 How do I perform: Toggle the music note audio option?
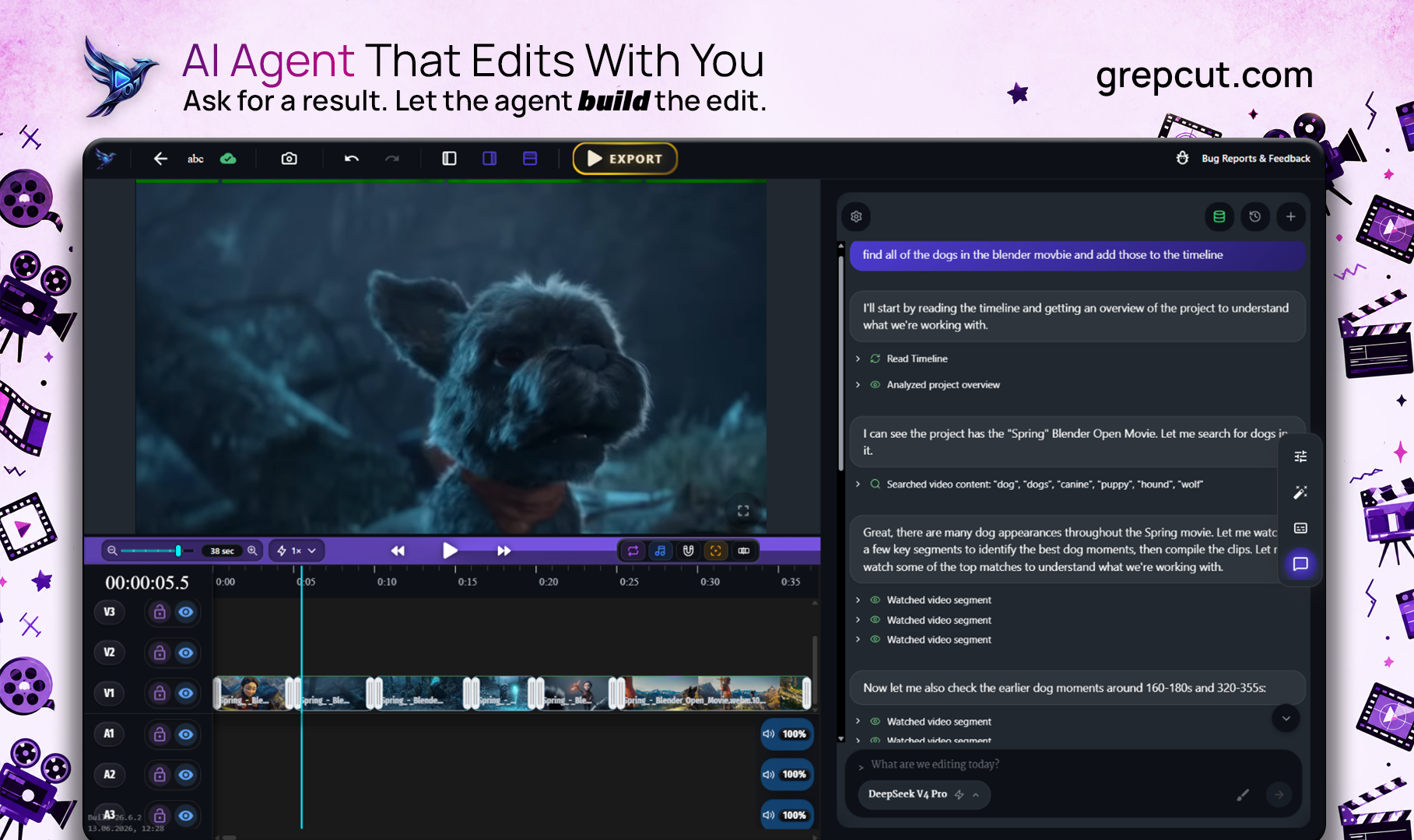661,551
